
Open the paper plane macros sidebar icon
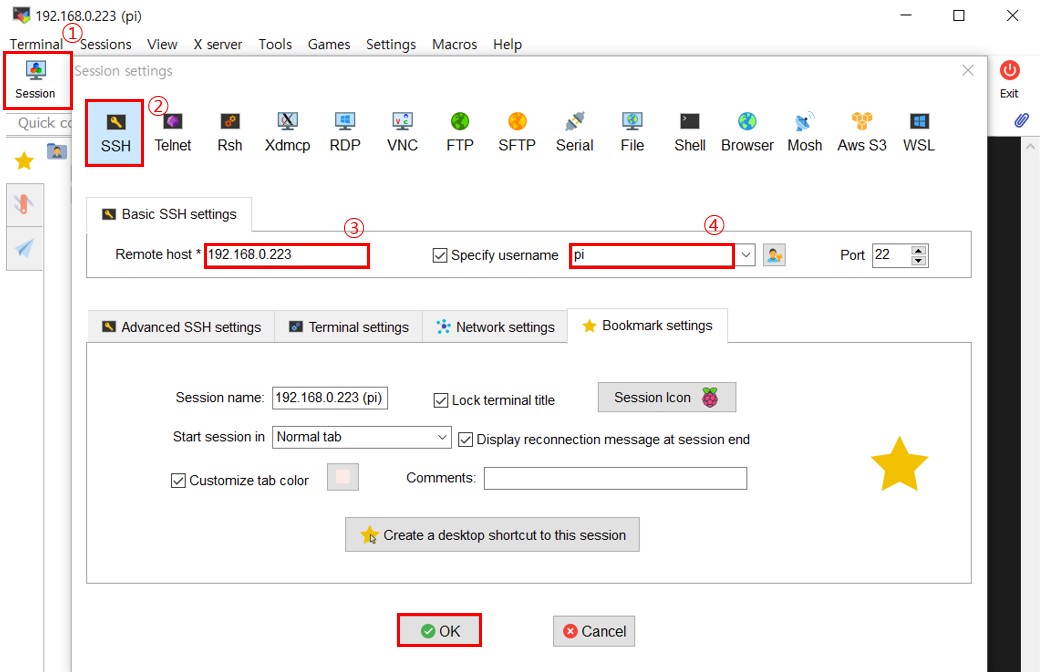tap(25, 249)
